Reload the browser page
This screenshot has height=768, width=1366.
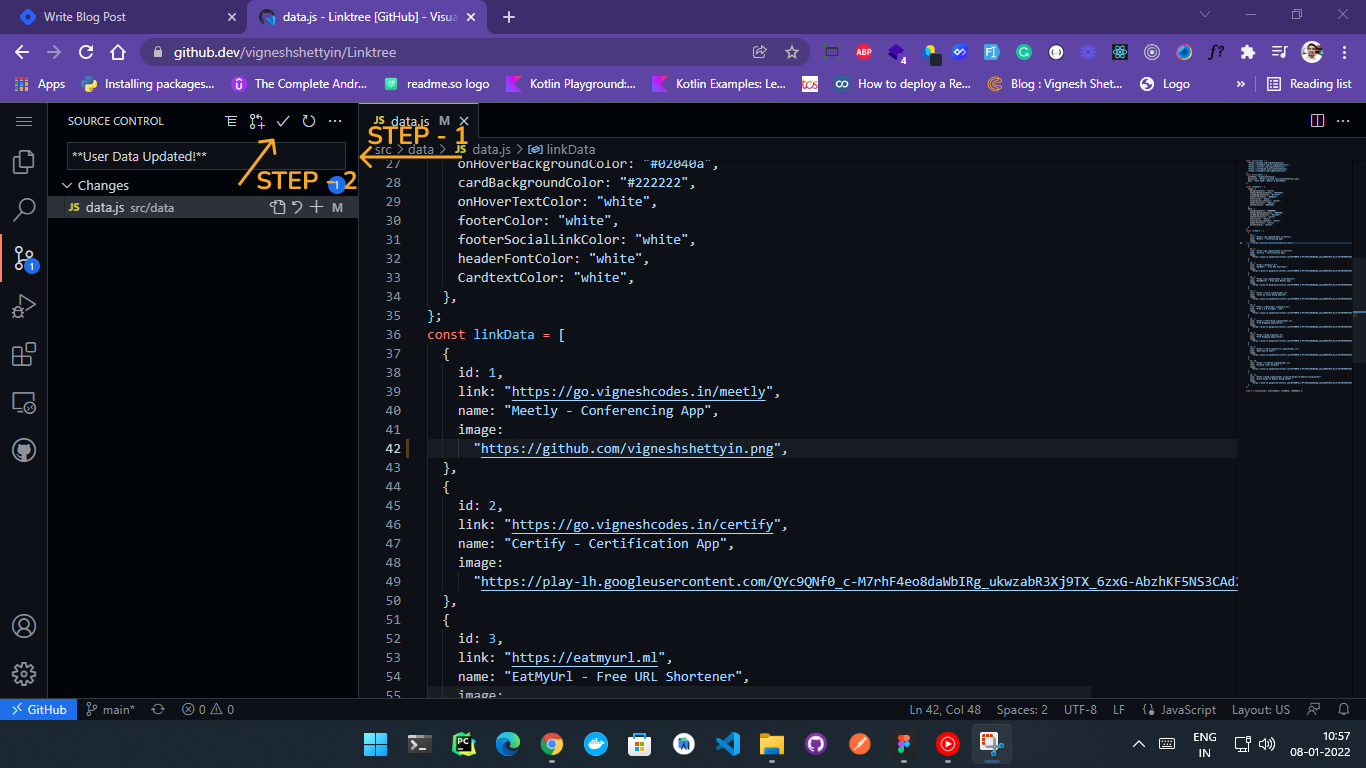point(86,52)
